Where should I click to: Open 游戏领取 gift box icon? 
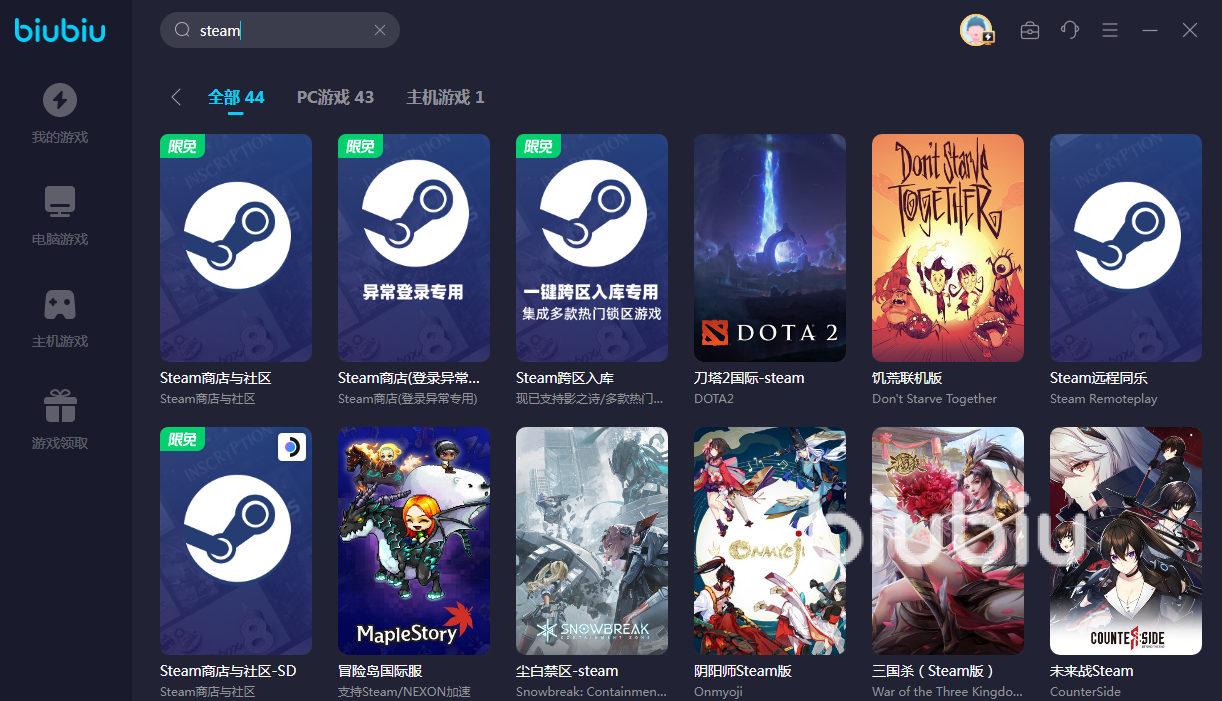[60, 405]
